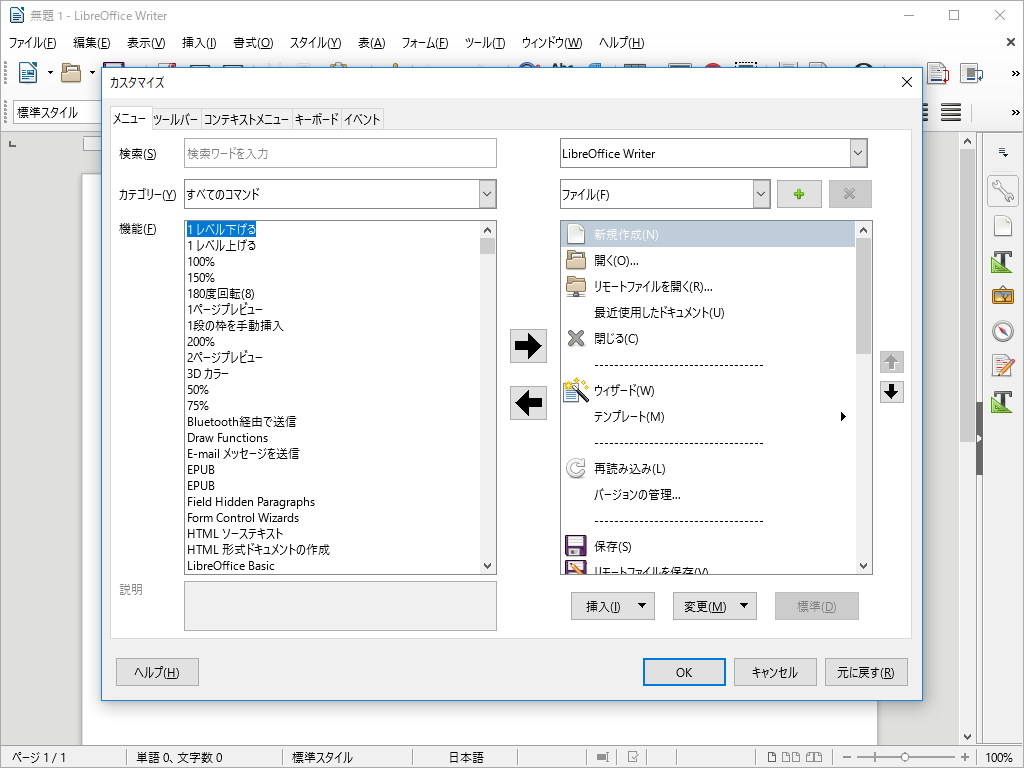Image resolution: width=1024 pixels, height=768 pixels.
Task: Open the 挿入(I) dropdown button
Action: pyautogui.click(x=613, y=607)
